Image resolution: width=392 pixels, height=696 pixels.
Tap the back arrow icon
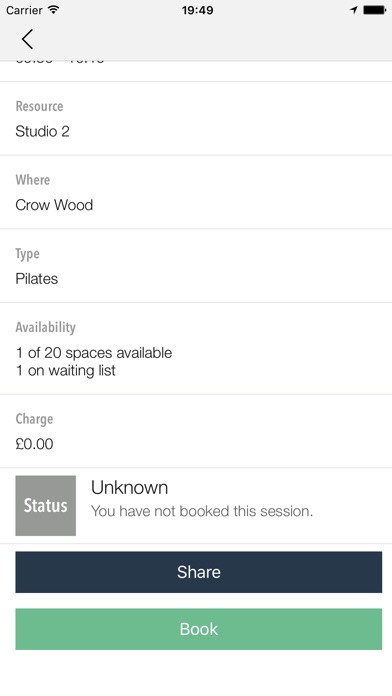click(x=27, y=39)
